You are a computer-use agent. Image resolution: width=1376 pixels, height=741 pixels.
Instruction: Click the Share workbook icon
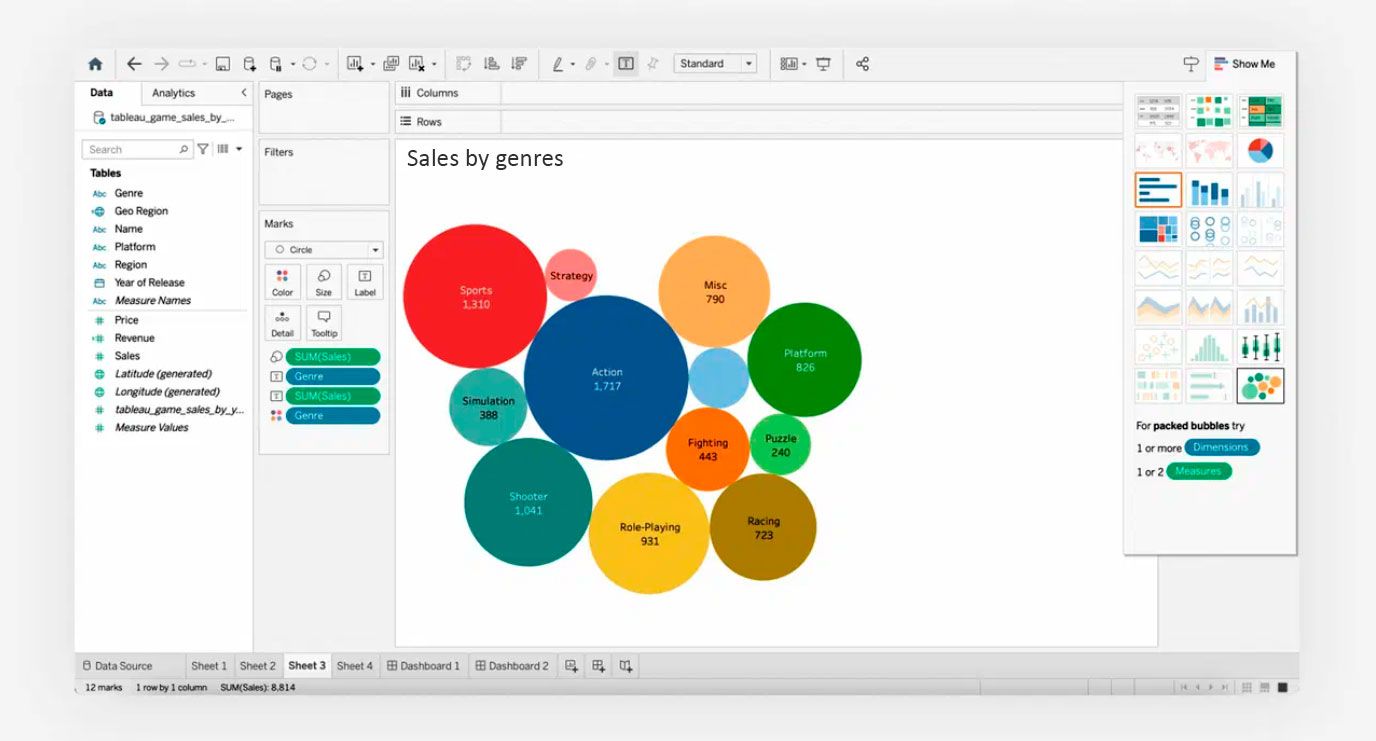tap(863, 64)
